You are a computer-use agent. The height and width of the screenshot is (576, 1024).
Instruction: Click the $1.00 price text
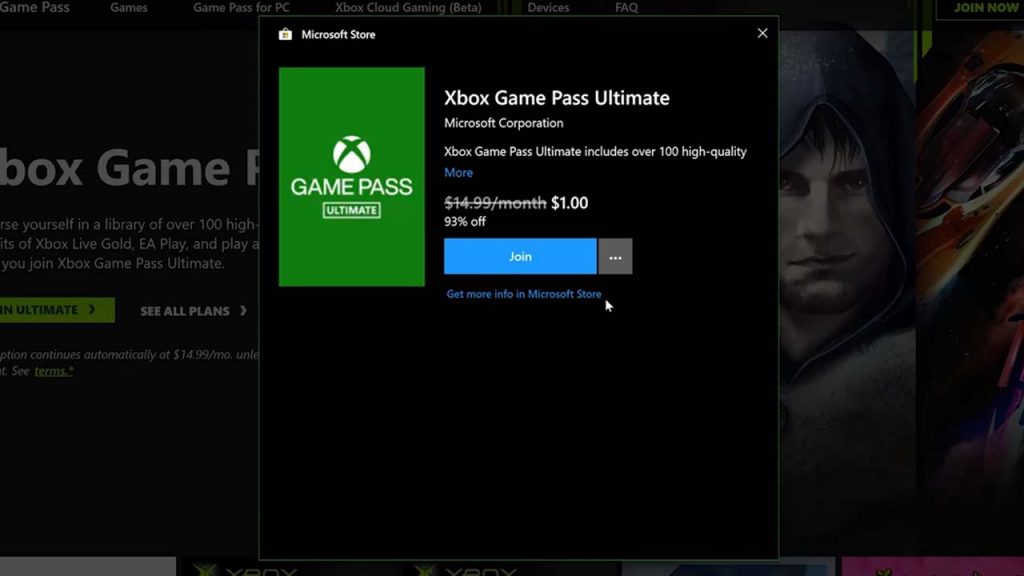click(569, 203)
